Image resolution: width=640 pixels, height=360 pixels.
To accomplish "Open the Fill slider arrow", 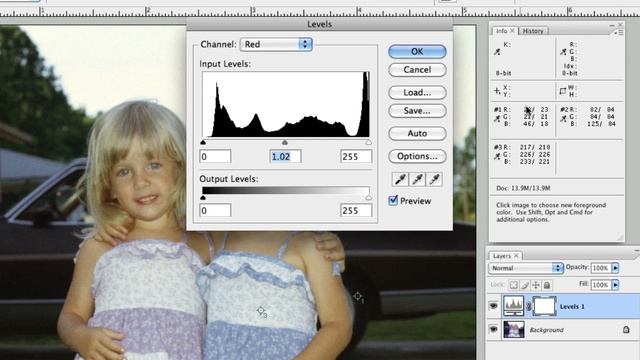I will [x=616, y=284].
